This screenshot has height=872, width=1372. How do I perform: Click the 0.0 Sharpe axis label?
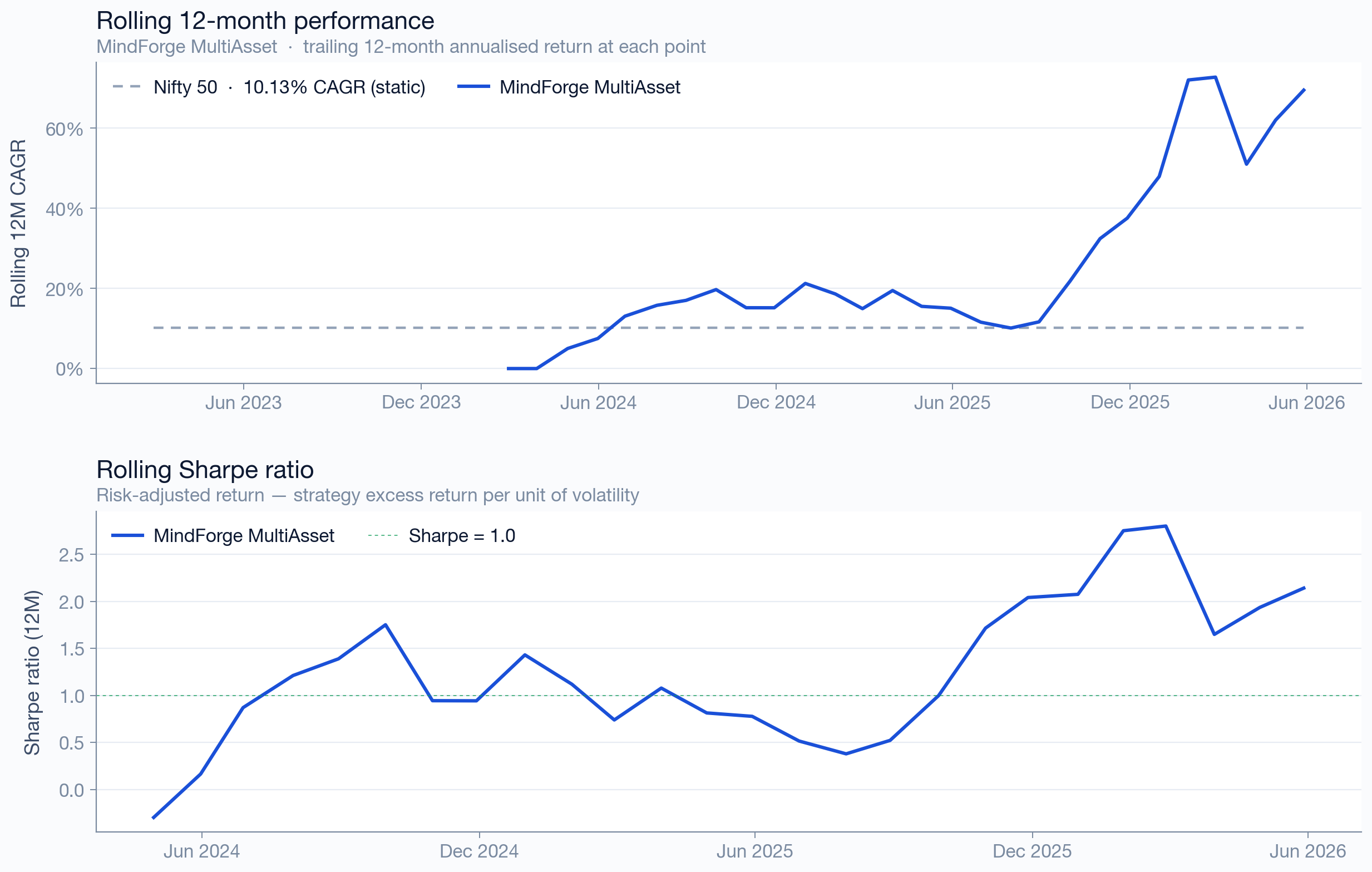[x=71, y=791]
